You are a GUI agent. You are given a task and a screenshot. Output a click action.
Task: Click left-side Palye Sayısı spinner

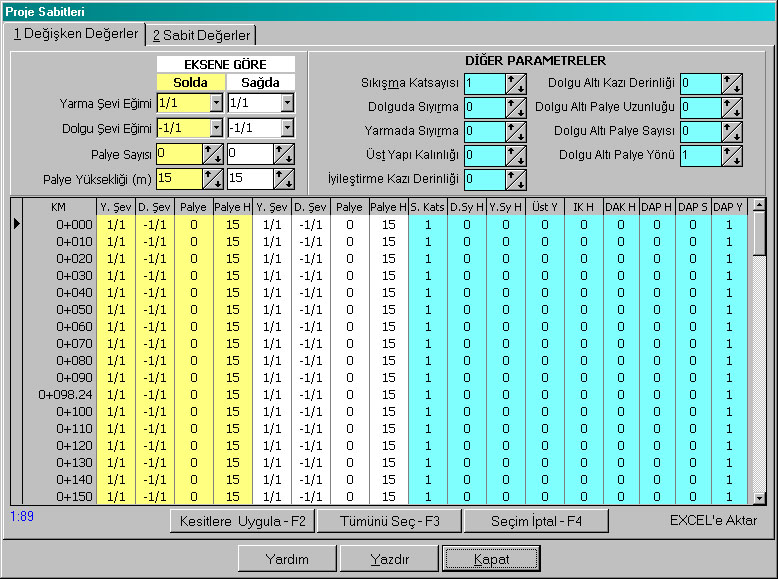(213, 154)
